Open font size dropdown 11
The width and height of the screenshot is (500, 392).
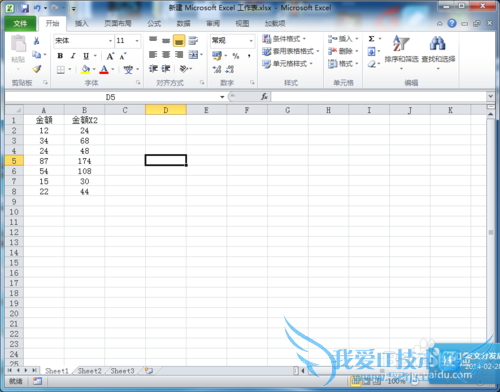coord(137,41)
